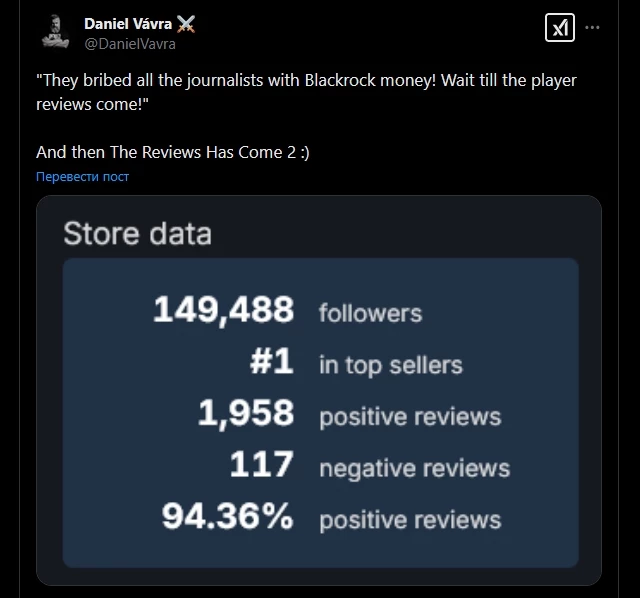Select the 1,958 positive reviews count
The image size is (640, 598).
[246, 413]
